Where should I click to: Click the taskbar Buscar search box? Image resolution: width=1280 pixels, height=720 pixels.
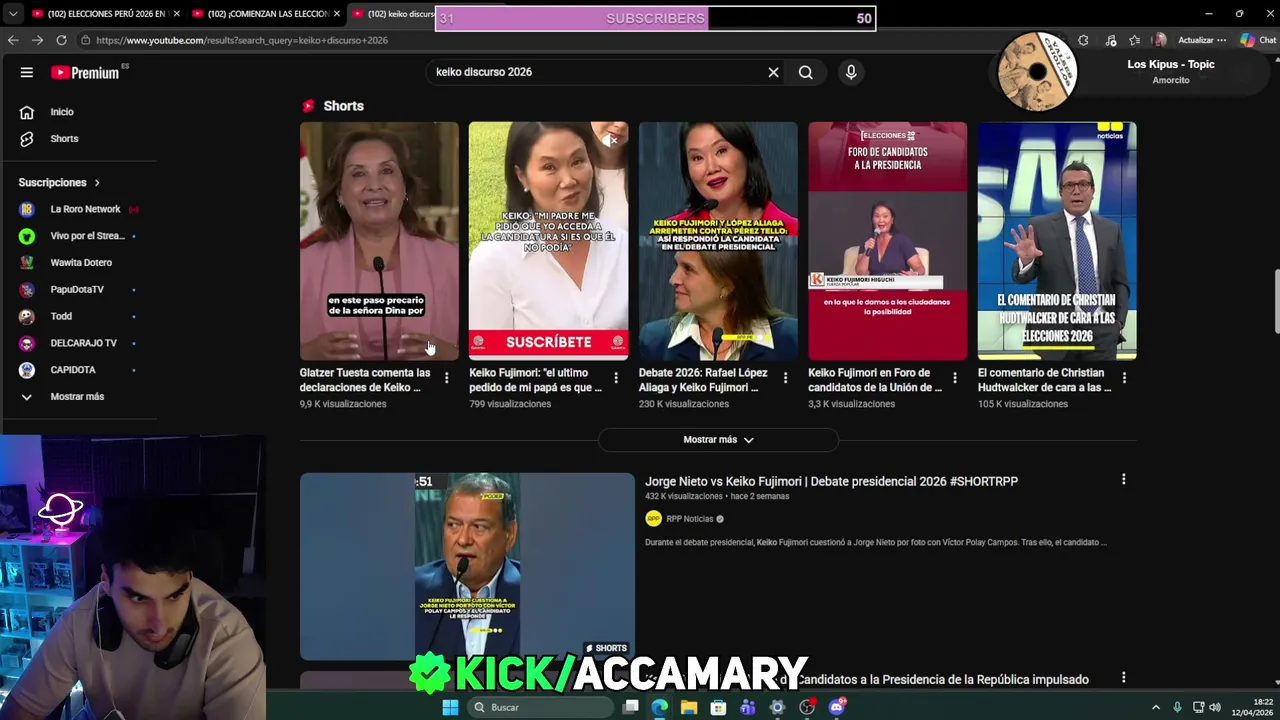click(540, 707)
